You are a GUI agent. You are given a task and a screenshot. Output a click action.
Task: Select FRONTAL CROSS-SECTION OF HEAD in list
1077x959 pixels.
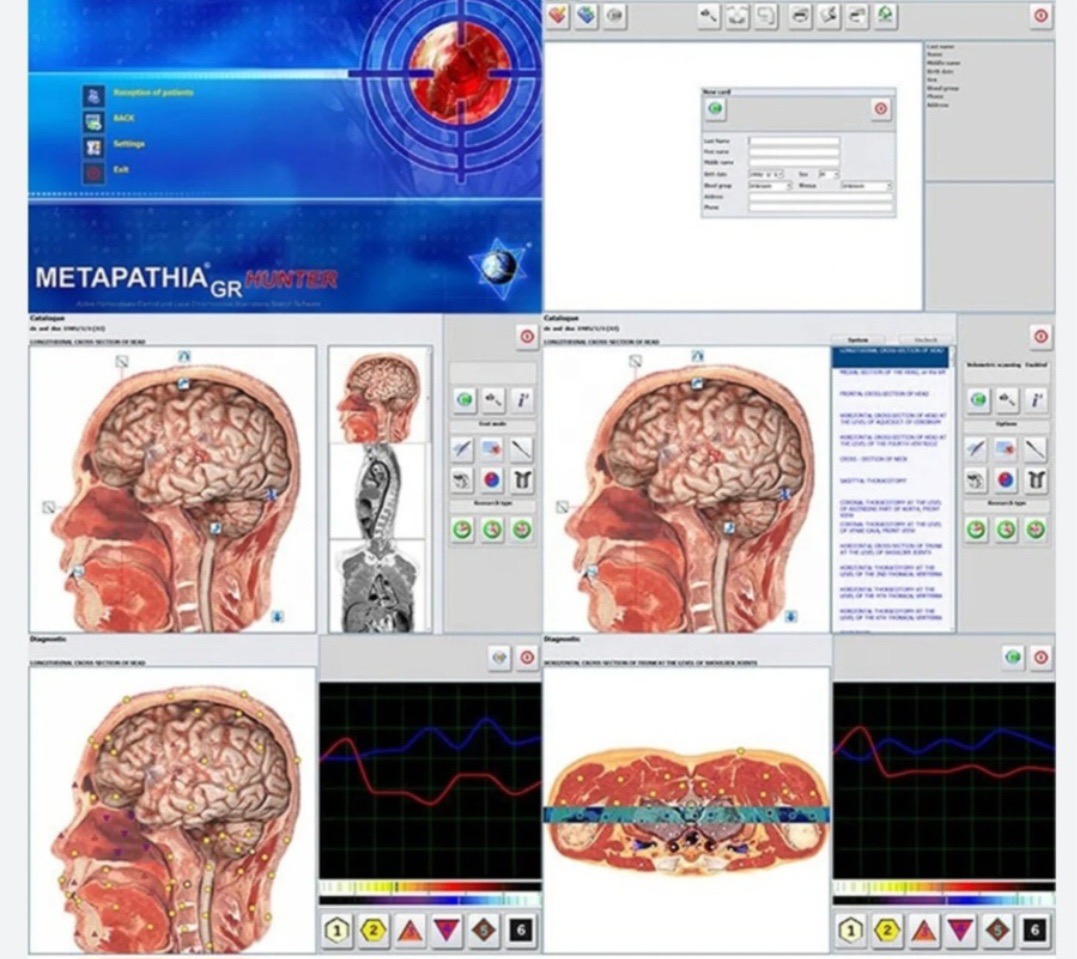[883, 394]
